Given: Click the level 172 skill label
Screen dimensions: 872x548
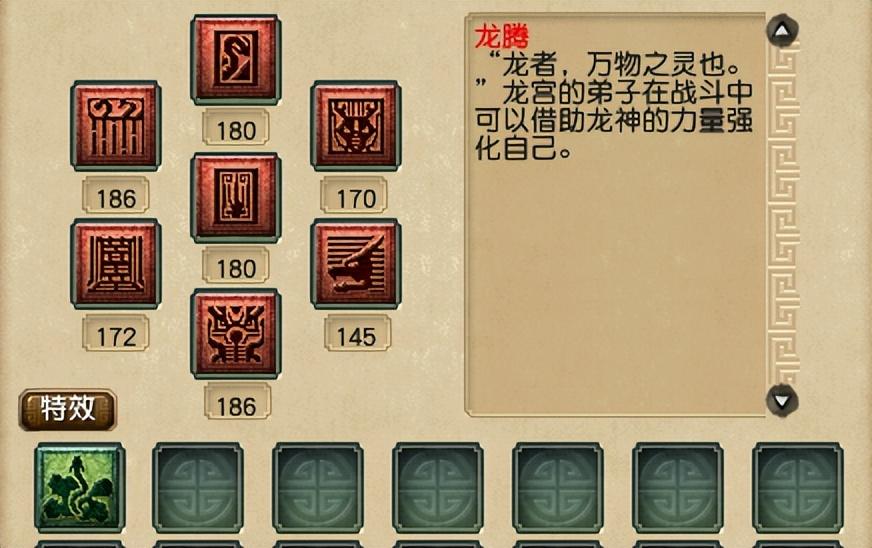Looking at the screenshot, I should (116, 334).
